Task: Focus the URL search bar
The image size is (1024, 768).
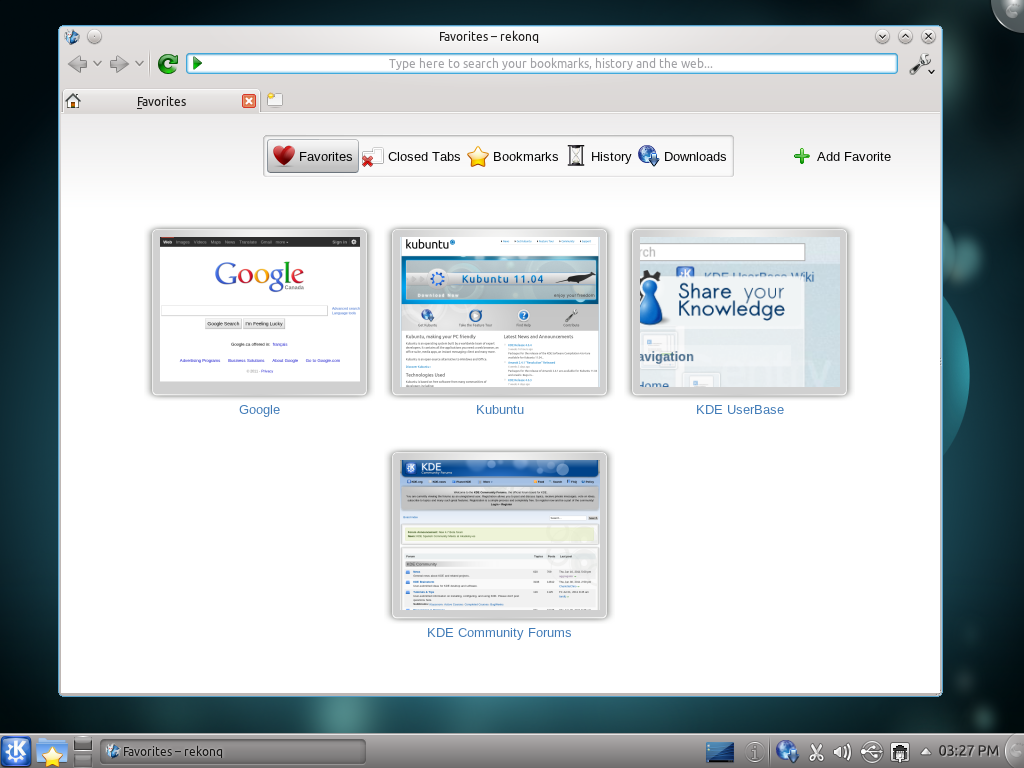Action: [542, 63]
